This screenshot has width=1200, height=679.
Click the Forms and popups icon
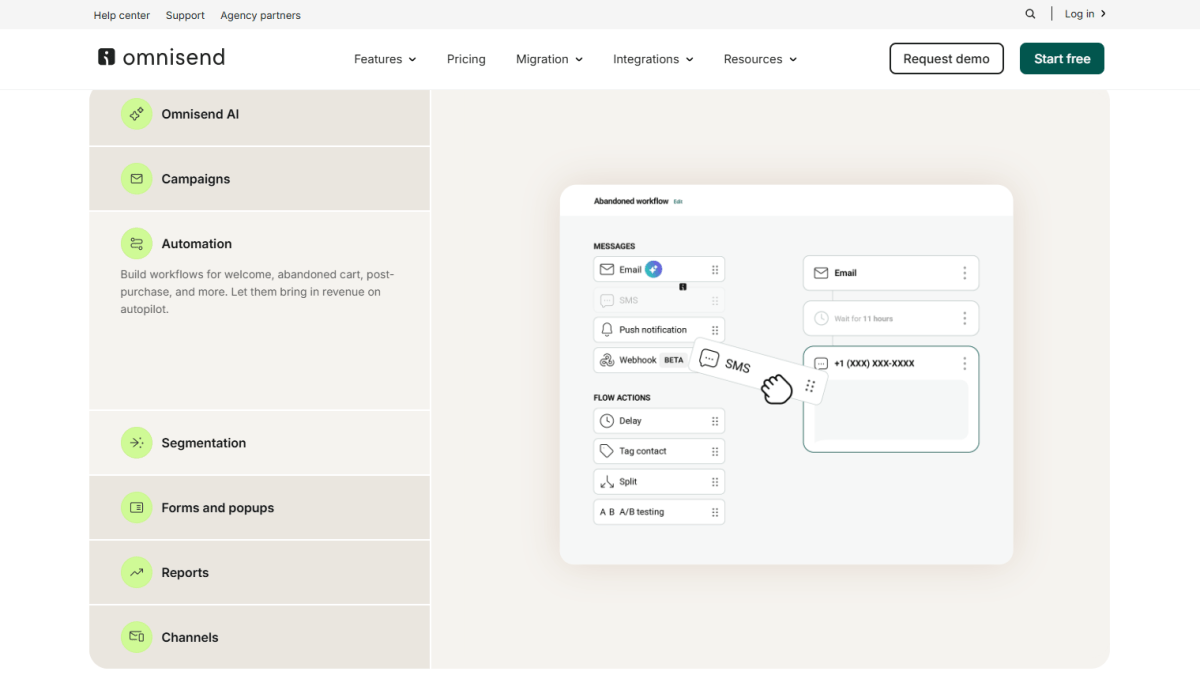[x=137, y=508]
